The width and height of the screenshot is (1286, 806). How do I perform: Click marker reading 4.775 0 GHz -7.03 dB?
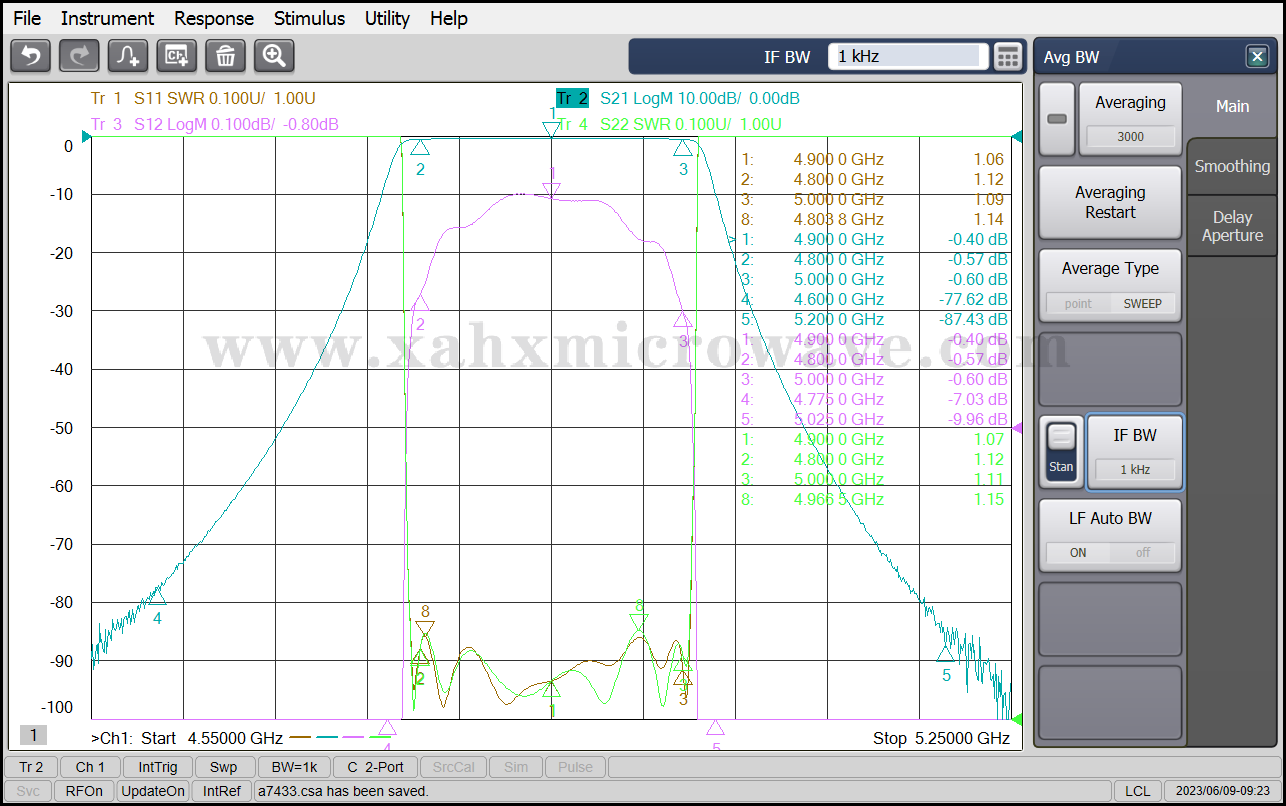tap(874, 399)
